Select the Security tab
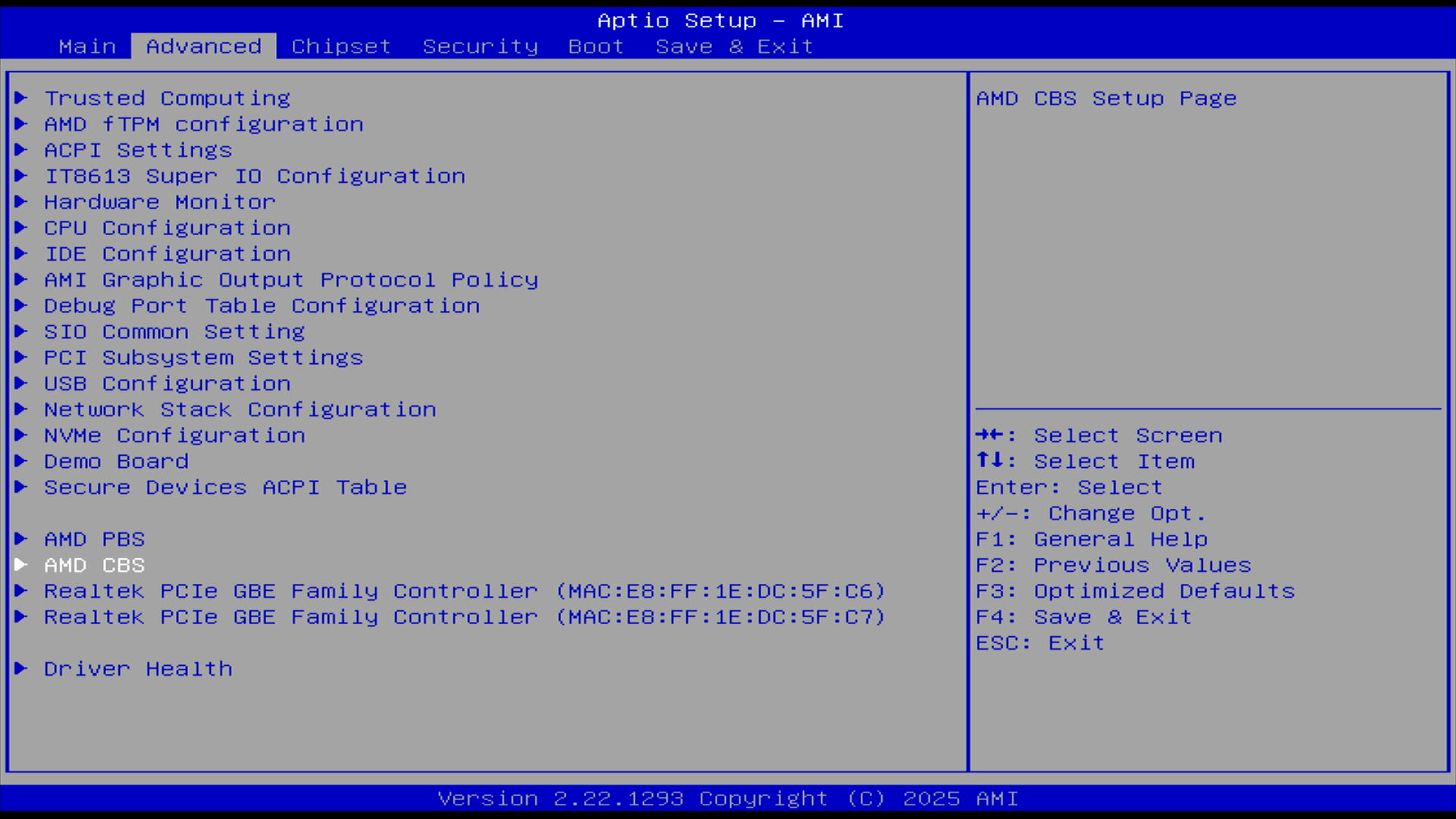 click(480, 46)
